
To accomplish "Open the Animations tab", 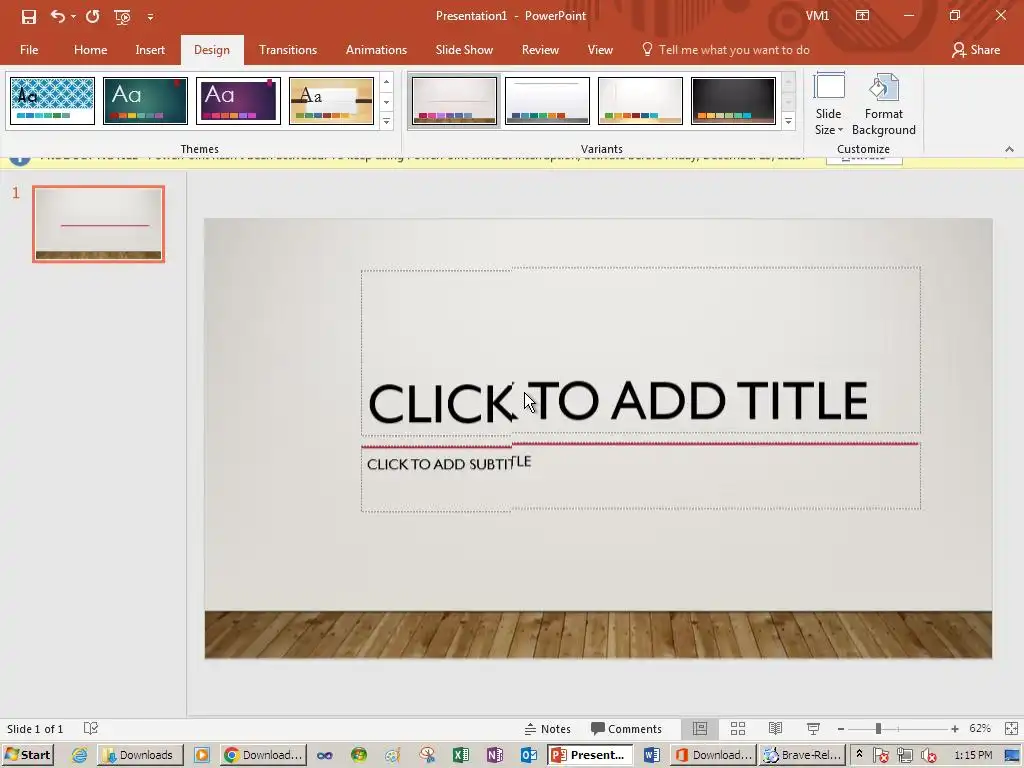I will 376,50.
